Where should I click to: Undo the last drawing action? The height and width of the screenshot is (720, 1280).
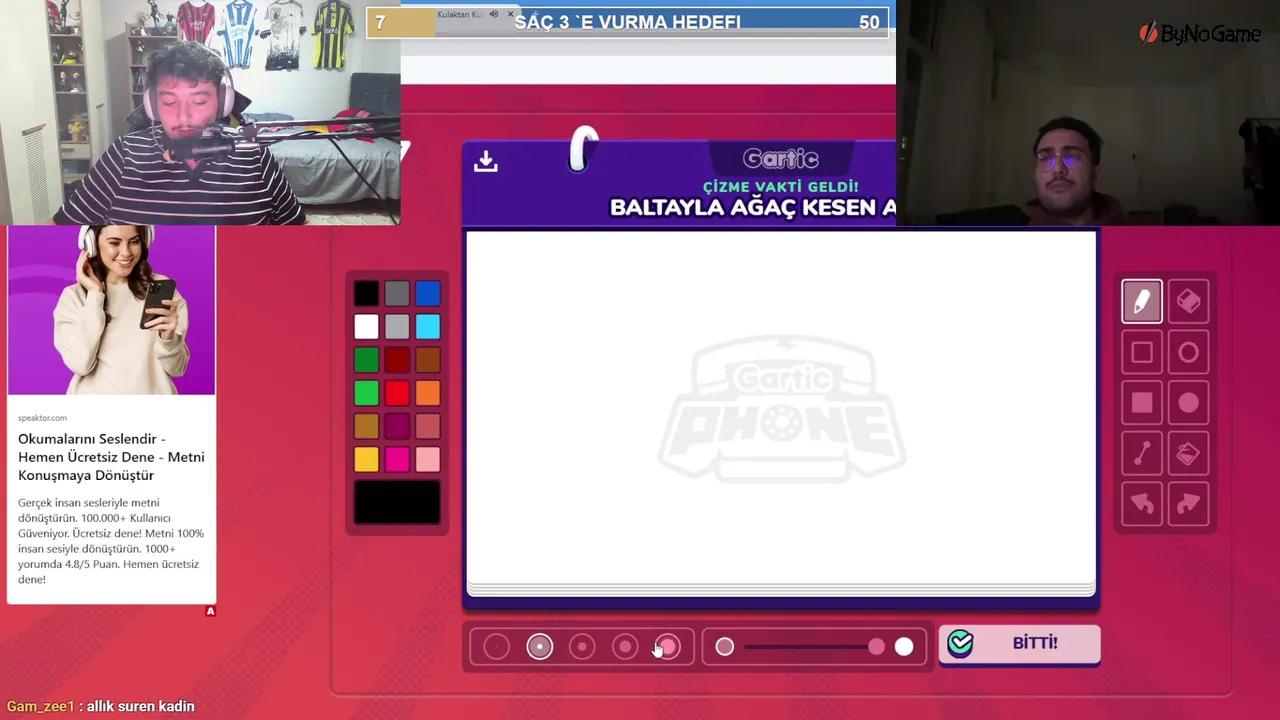click(x=1142, y=503)
